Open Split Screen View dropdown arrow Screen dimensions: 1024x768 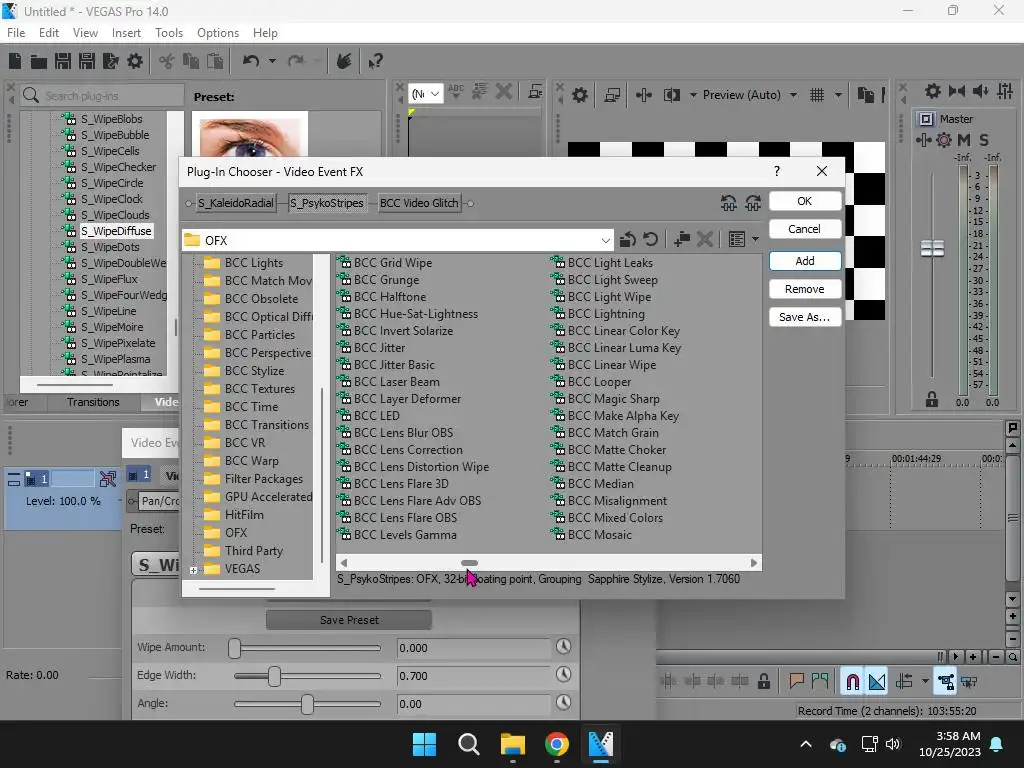693,95
